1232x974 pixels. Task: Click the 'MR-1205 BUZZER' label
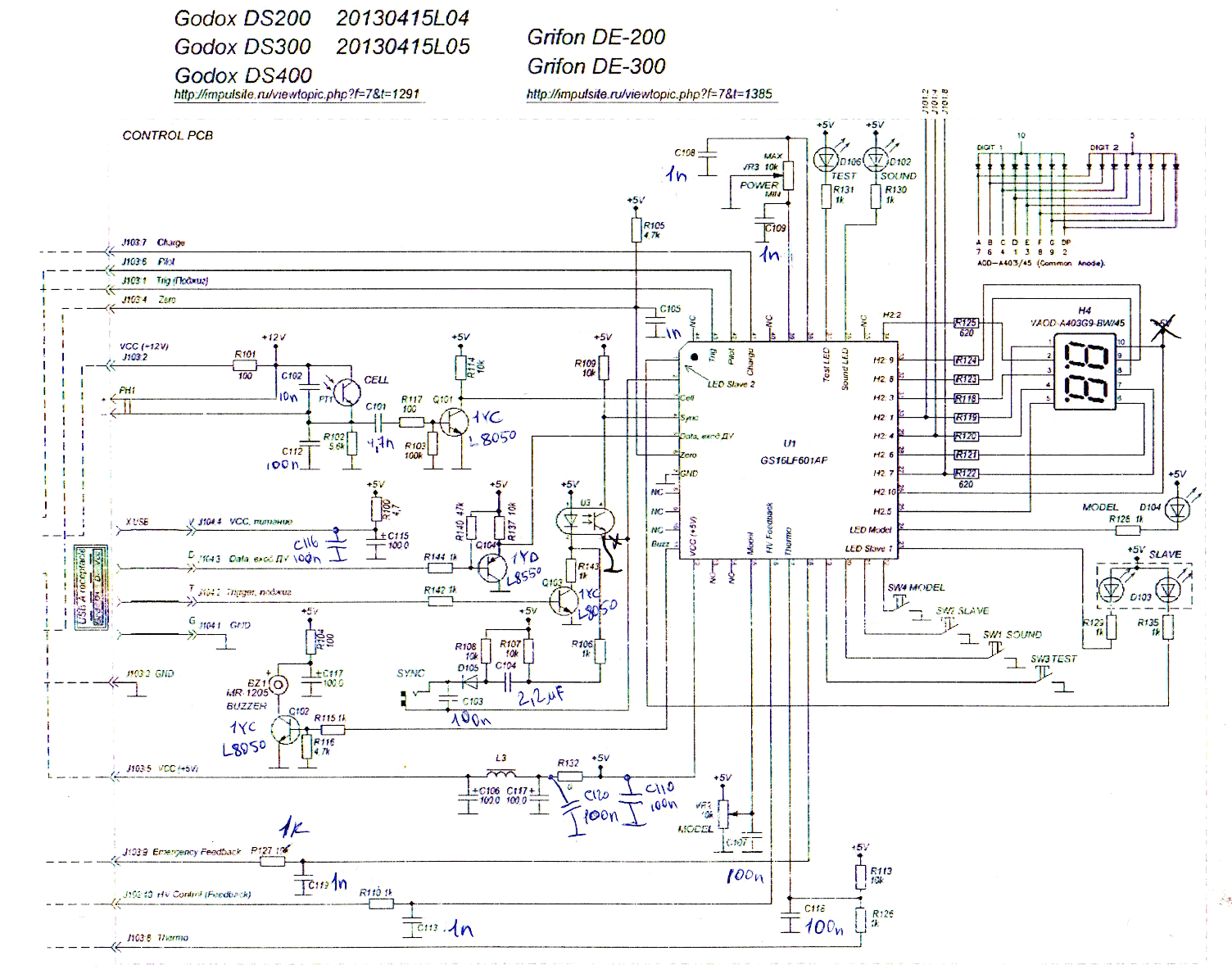click(247, 699)
